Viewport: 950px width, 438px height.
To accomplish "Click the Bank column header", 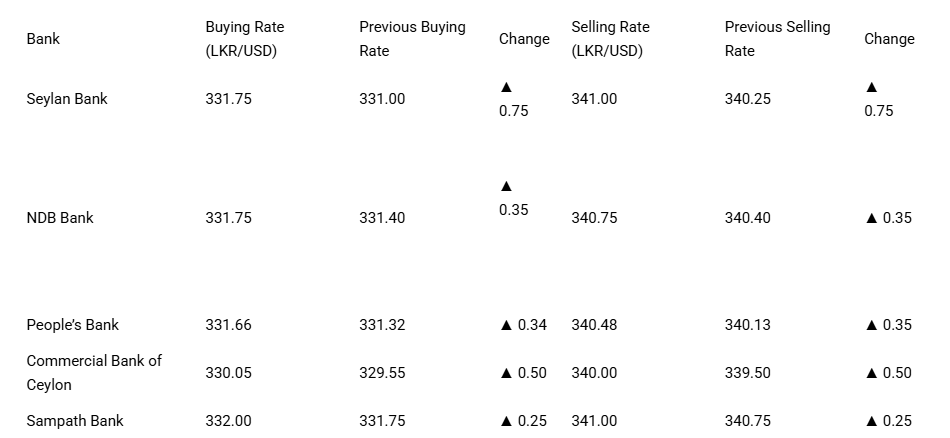I will tap(43, 39).
